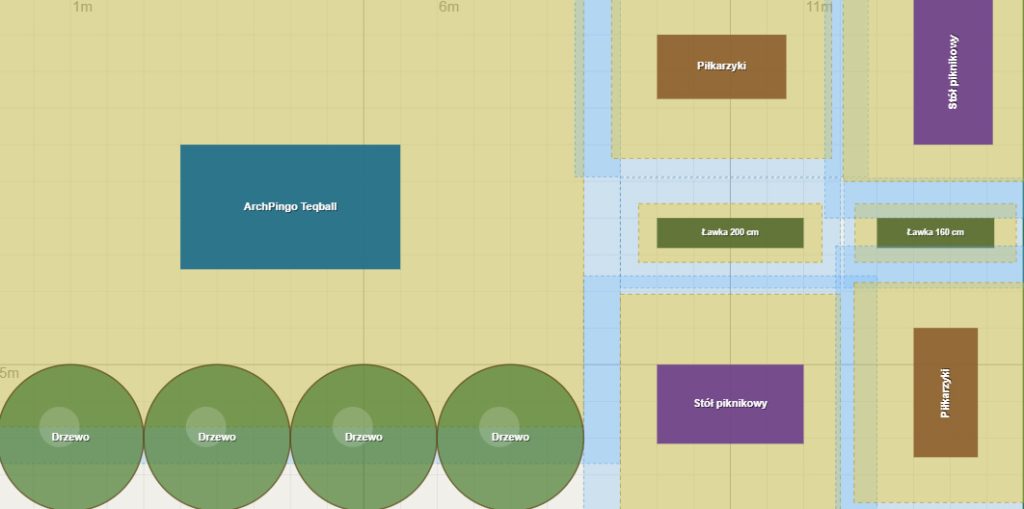This screenshot has width=1024, height=509.
Task: Click the 1m ruler label
Action: tap(83, 8)
